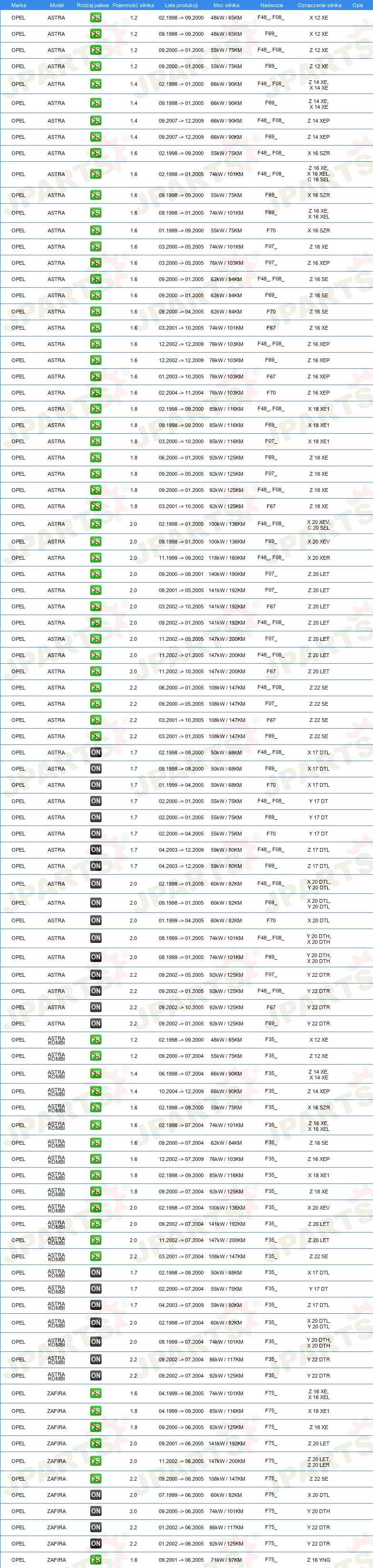Click petrol icon in ASTRA F07_ X 18 XE1 row
The height and width of the screenshot is (1568, 373).
(95, 441)
